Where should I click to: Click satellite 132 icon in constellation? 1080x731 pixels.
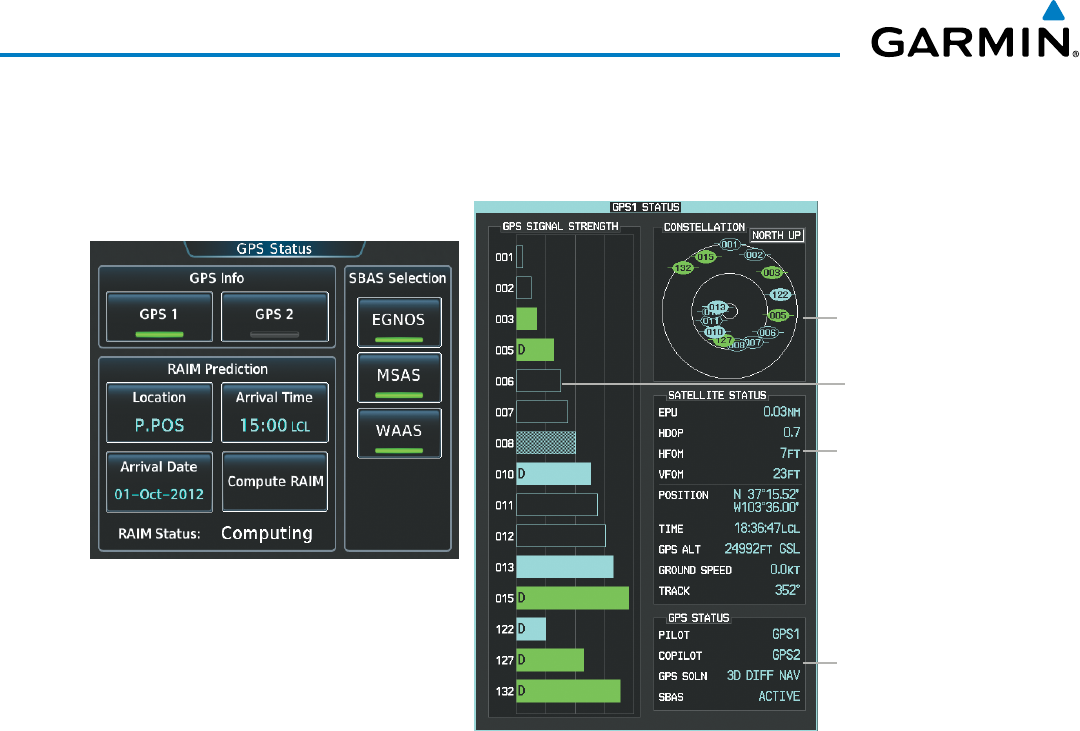pyautogui.click(x=683, y=267)
